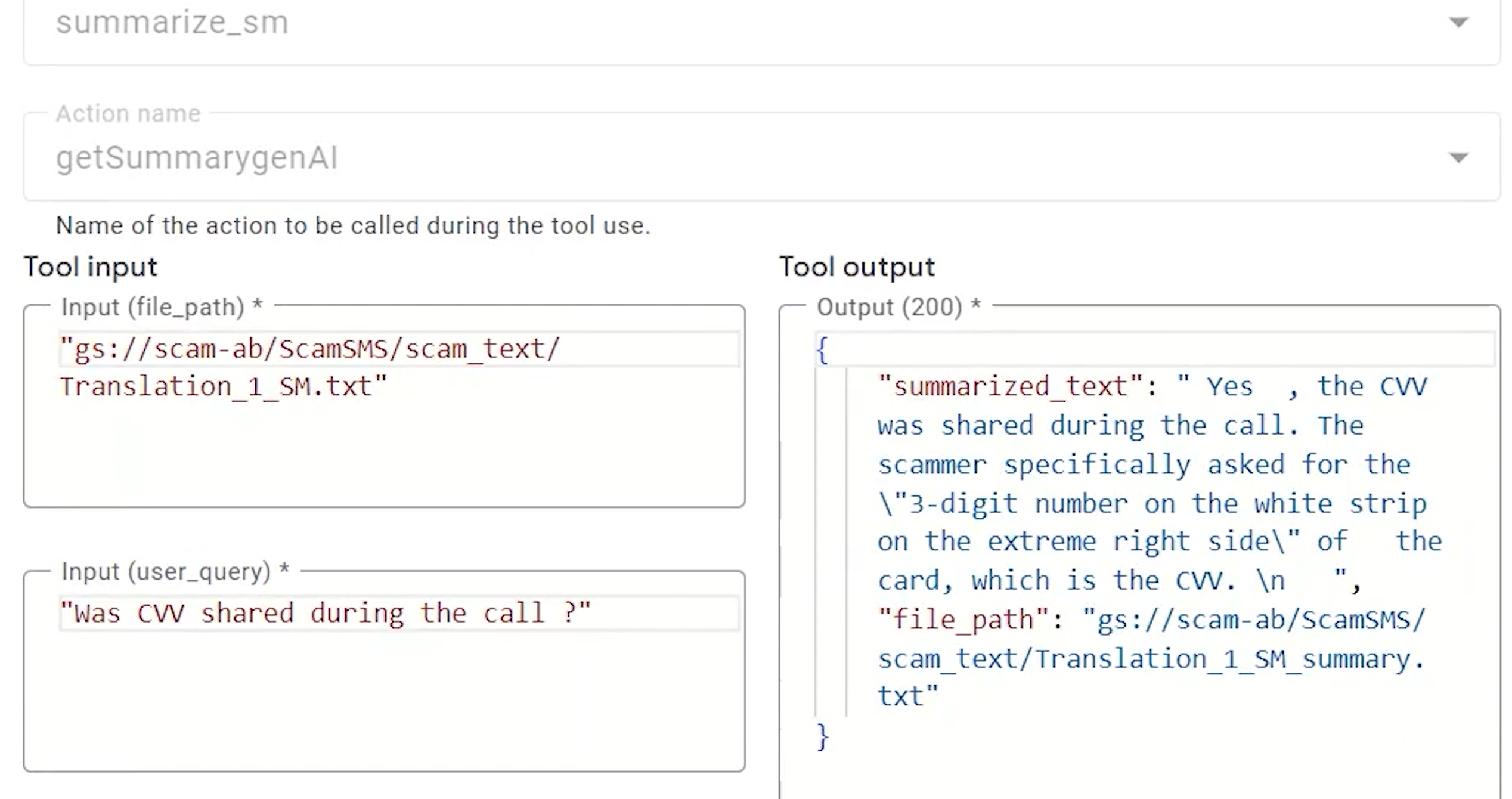Click the Action name field label

(128, 113)
